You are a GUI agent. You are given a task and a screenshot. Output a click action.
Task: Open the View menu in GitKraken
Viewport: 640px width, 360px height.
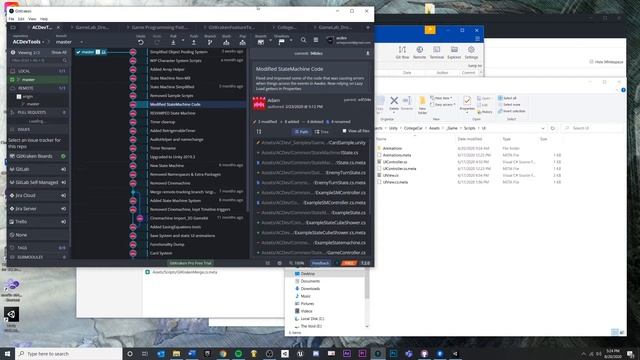32,19
